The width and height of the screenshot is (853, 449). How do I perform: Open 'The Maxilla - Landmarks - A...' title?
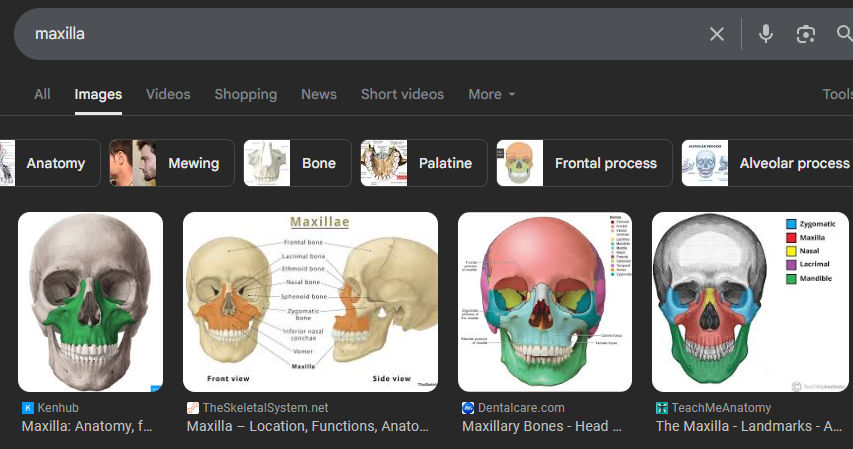749,426
